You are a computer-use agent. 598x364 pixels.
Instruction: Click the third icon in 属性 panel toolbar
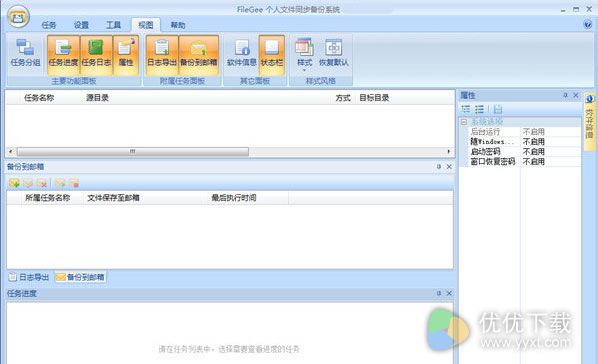pyautogui.click(x=498, y=109)
